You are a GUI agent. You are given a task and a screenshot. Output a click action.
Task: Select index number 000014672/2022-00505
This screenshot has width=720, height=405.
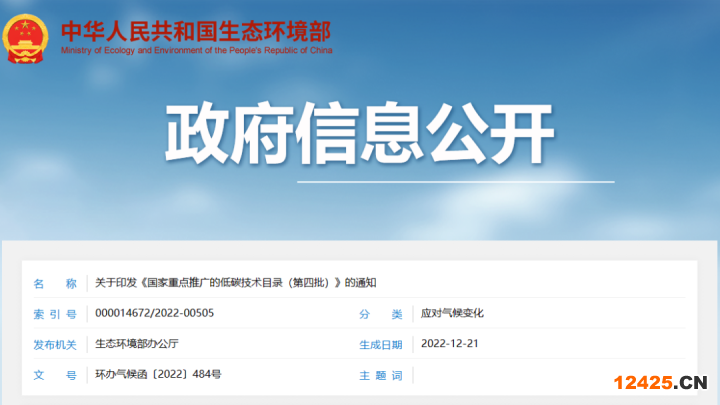click(154, 313)
